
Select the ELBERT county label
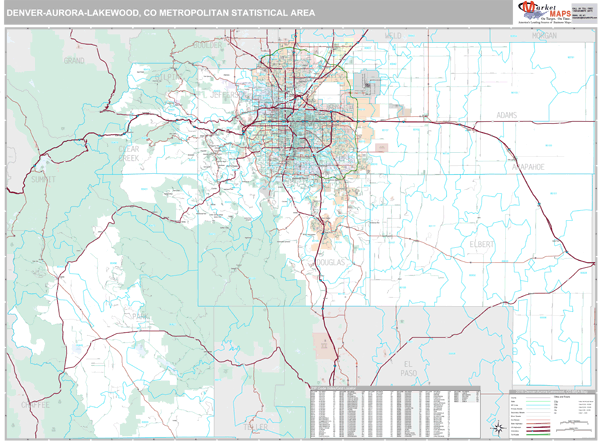click(x=481, y=244)
